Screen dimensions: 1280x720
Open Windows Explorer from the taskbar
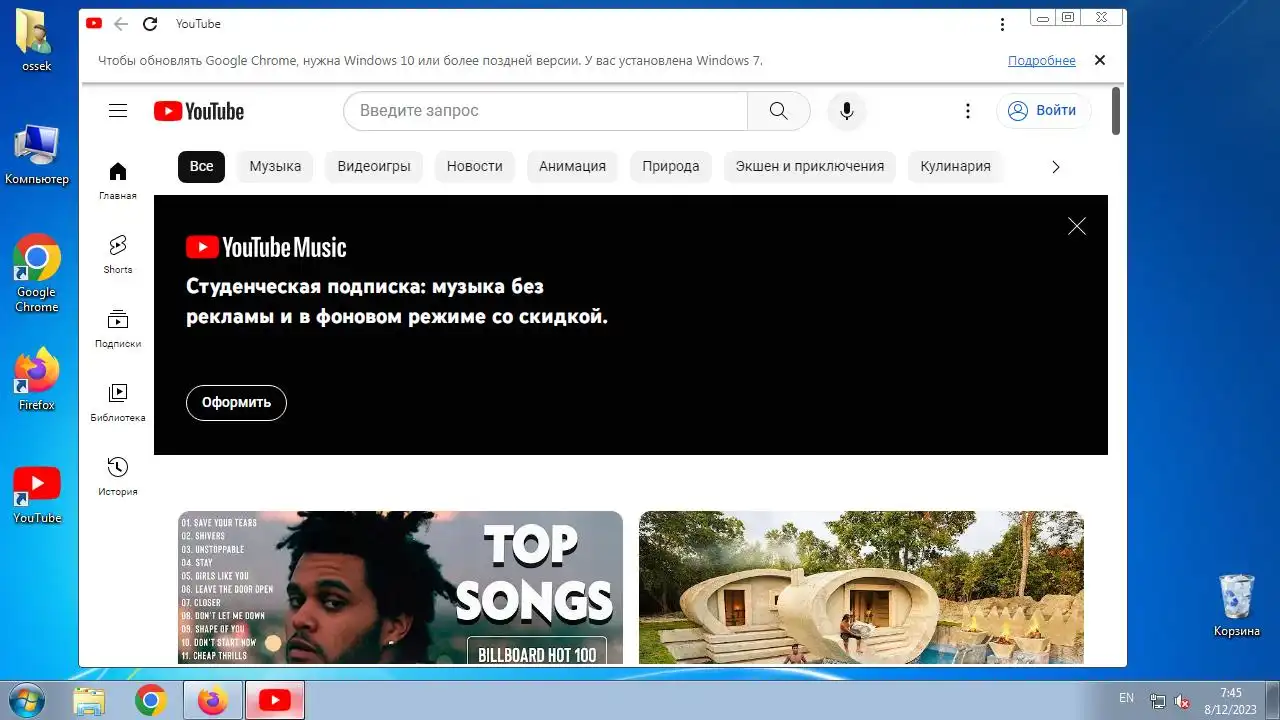pyautogui.click(x=89, y=701)
